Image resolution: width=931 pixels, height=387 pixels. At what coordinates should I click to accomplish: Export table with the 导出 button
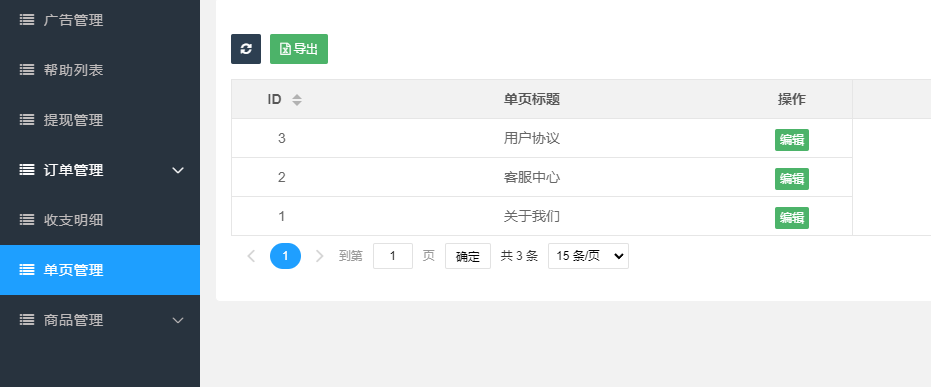click(x=299, y=49)
